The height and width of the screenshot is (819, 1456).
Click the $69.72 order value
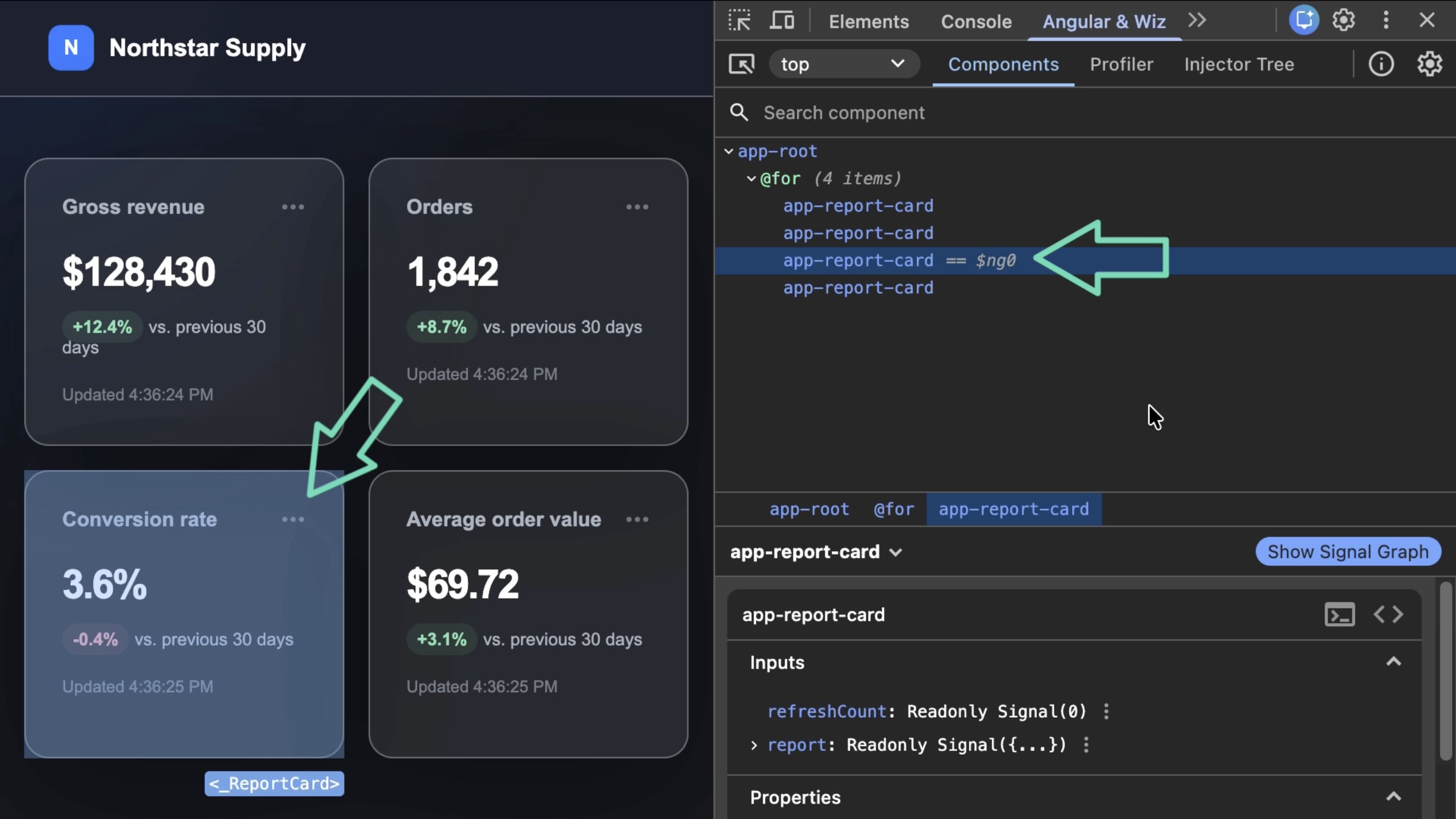[463, 585]
